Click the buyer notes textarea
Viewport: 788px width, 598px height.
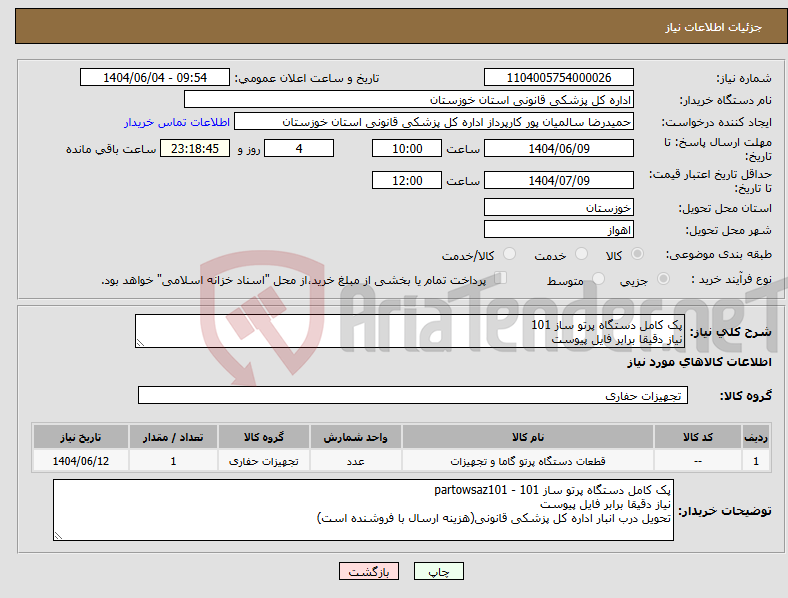click(x=363, y=510)
